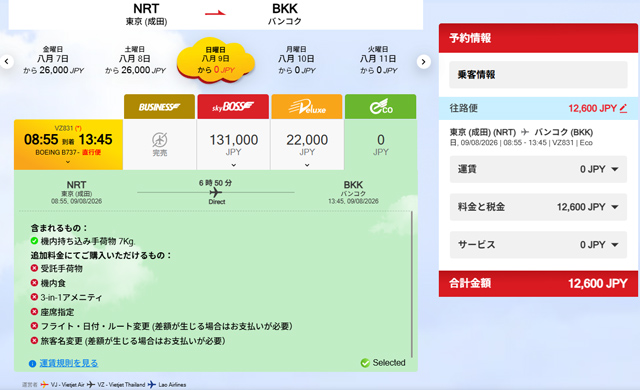Viewport: 640px width, 390px height.
Task: Show earlier dates with left arrow
Action: pos(7,62)
